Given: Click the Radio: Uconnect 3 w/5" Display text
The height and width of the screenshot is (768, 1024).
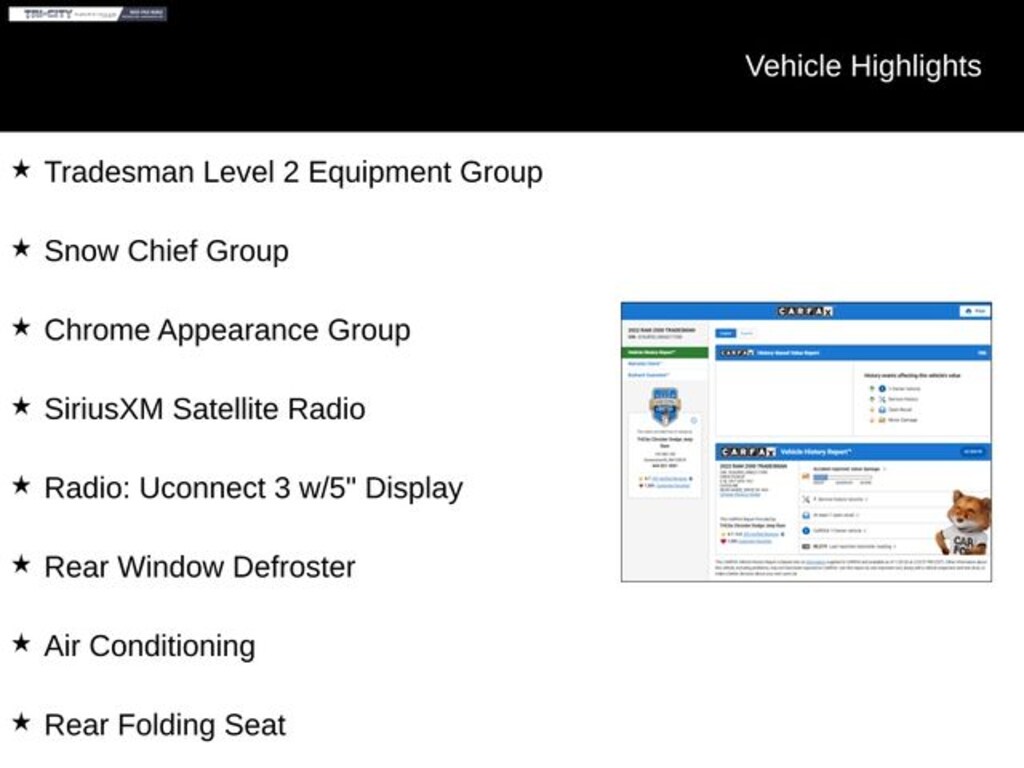Looking at the screenshot, I should point(253,488).
